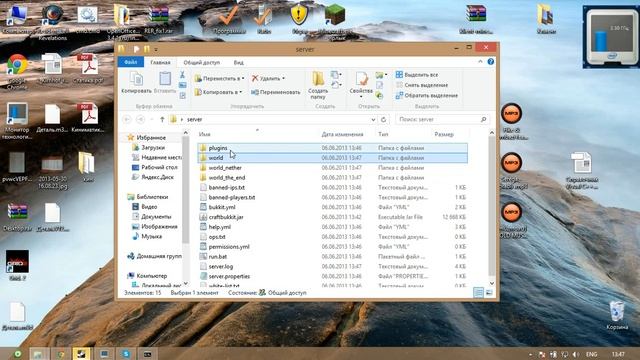640x360 pixels.
Task: Click the Поиск: server search field
Action: click(x=442, y=119)
